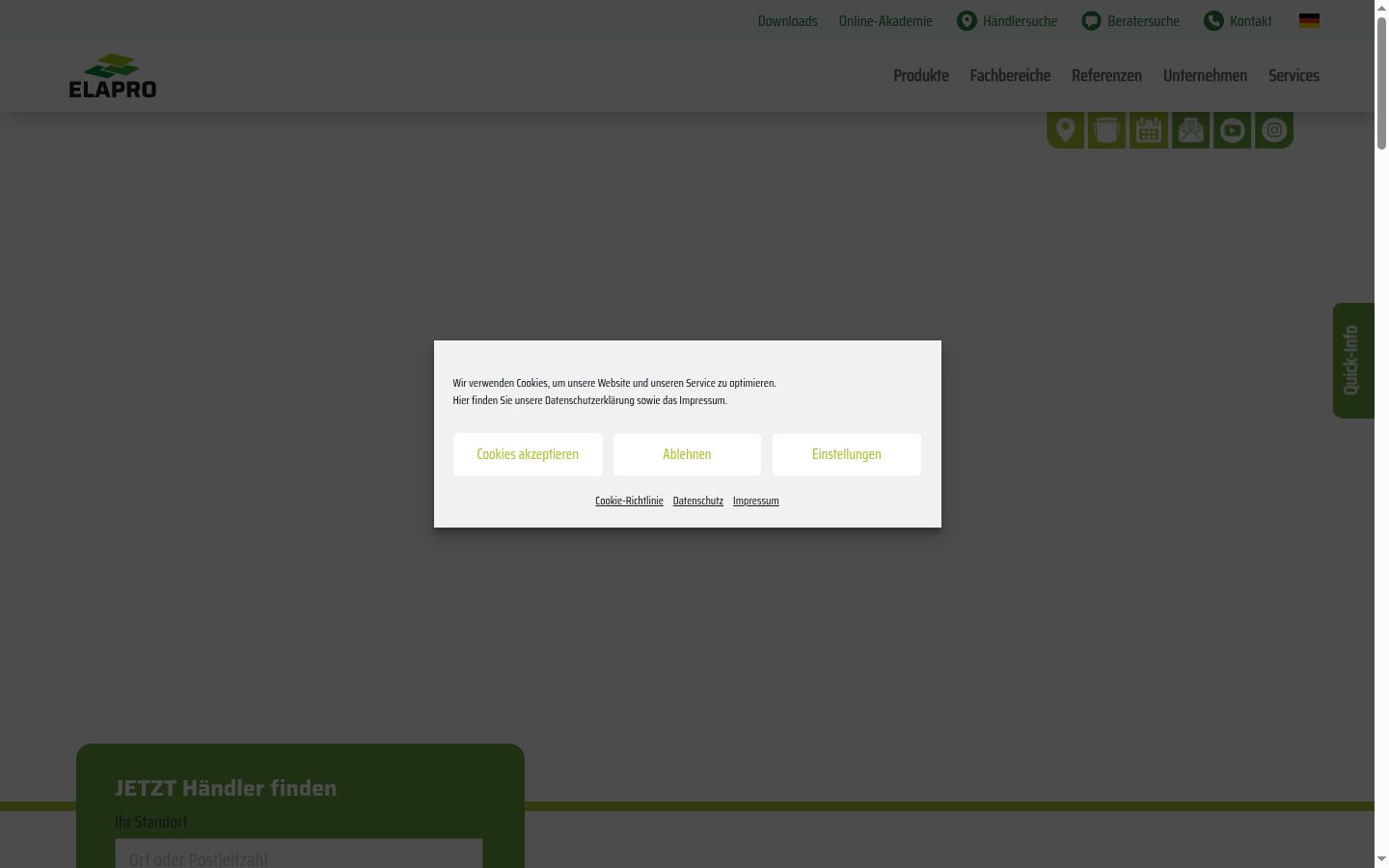Open the location pin quick icon
This screenshot has width=1389, height=868.
pyautogui.click(x=1065, y=130)
